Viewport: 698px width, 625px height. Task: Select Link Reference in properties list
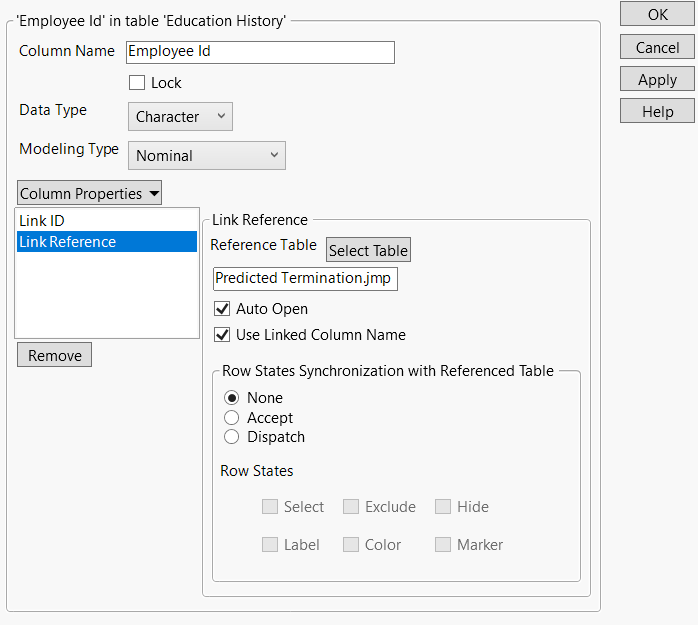(x=67, y=242)
